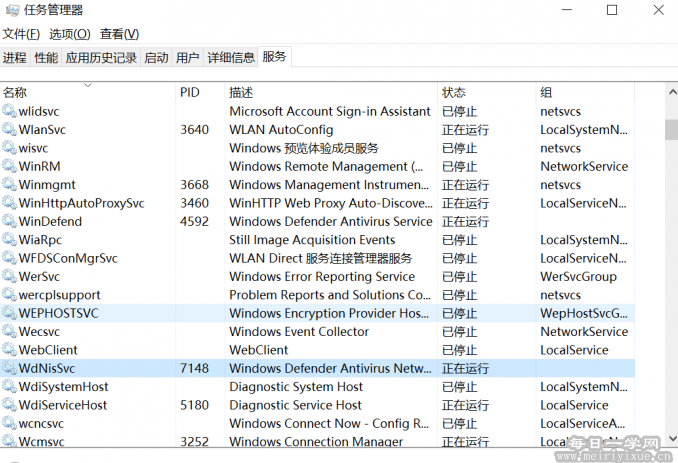Image resolution: width=678 pixels, height=463 pixels.
Task: Click the icon next to wercplsupport
Action: click(9, 295)
